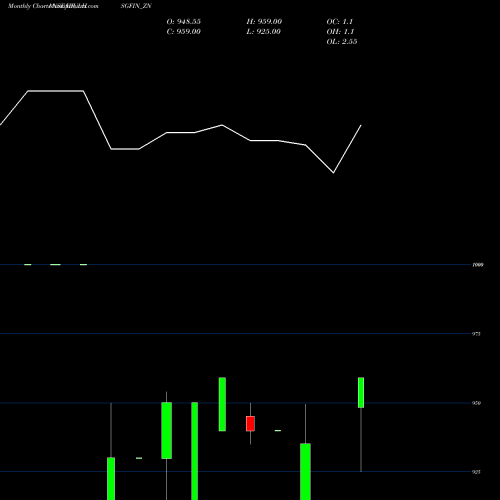Click the 925 price axis label
Viewport: 500px width, 500px height.
click(x=476, y=472)
